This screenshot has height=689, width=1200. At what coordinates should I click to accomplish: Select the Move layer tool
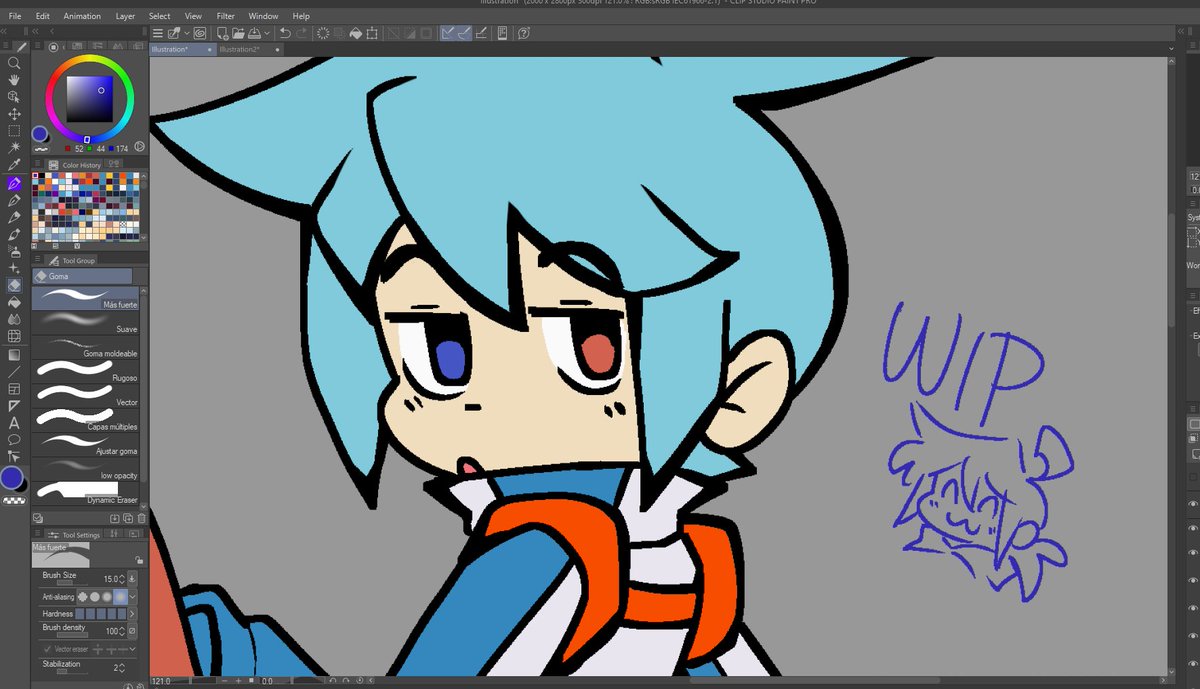(14, 114)
